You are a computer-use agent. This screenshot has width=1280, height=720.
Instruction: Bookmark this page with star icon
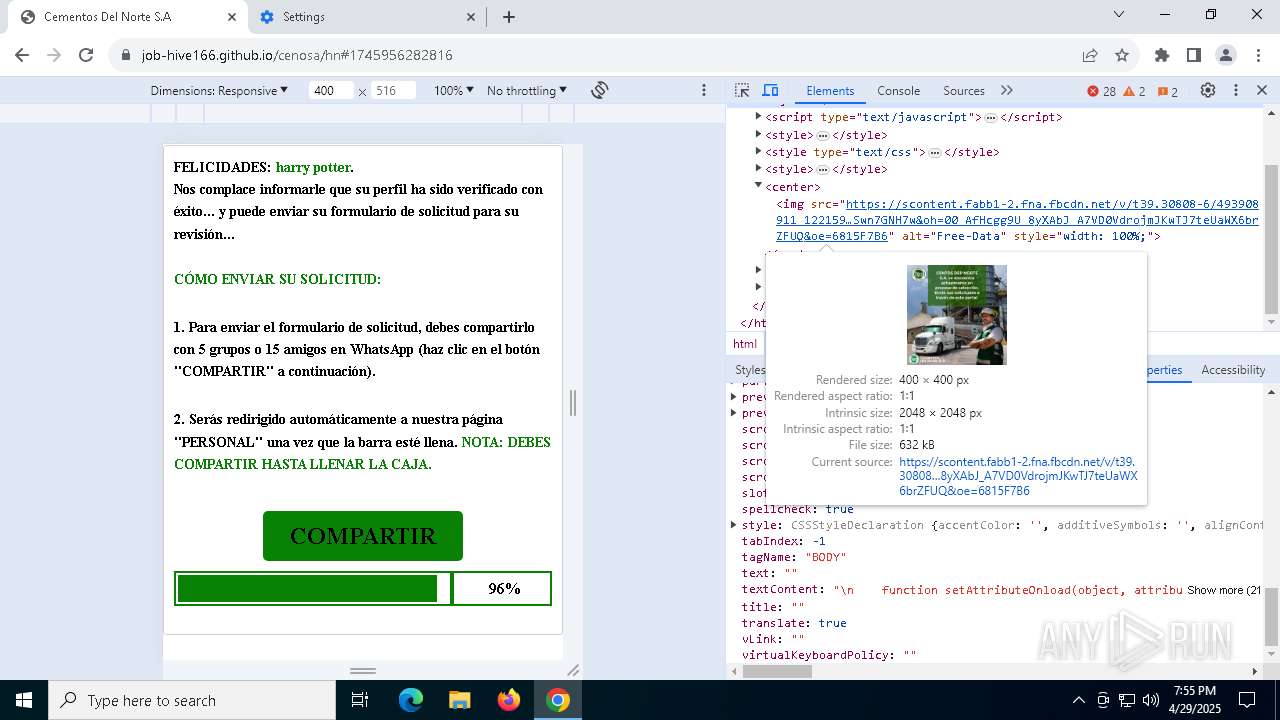[1122, 55]
